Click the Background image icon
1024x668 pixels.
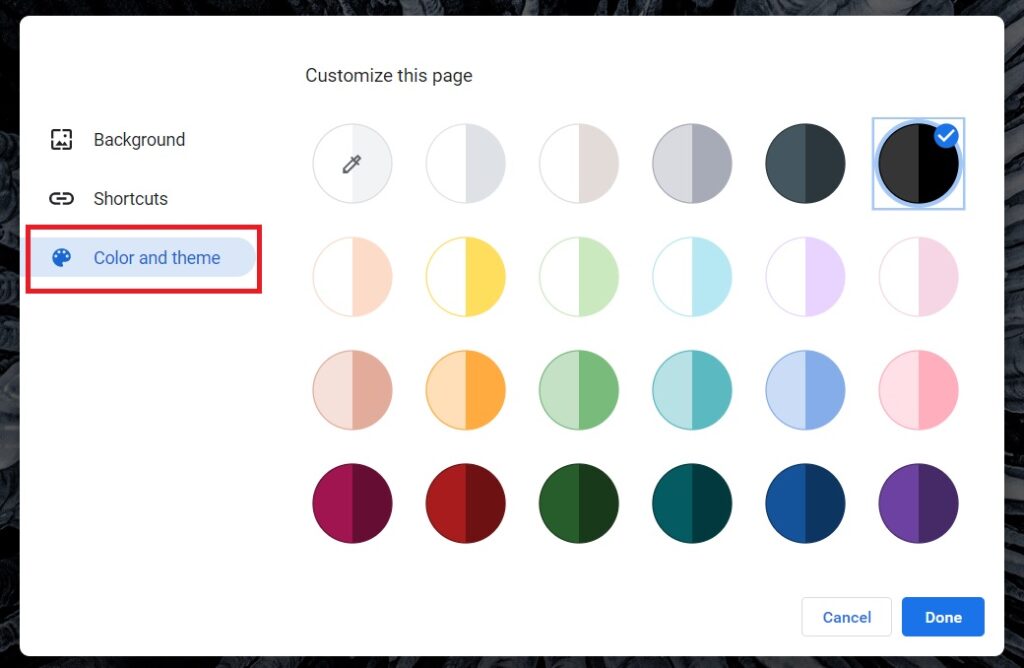point(61,139)
